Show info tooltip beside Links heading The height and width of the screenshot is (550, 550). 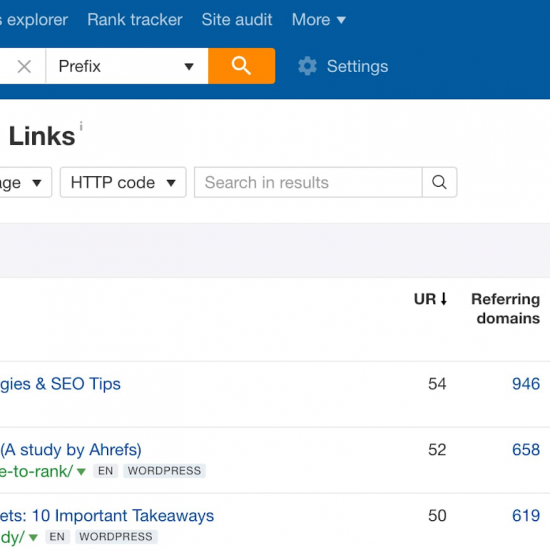tap(81, 126)
